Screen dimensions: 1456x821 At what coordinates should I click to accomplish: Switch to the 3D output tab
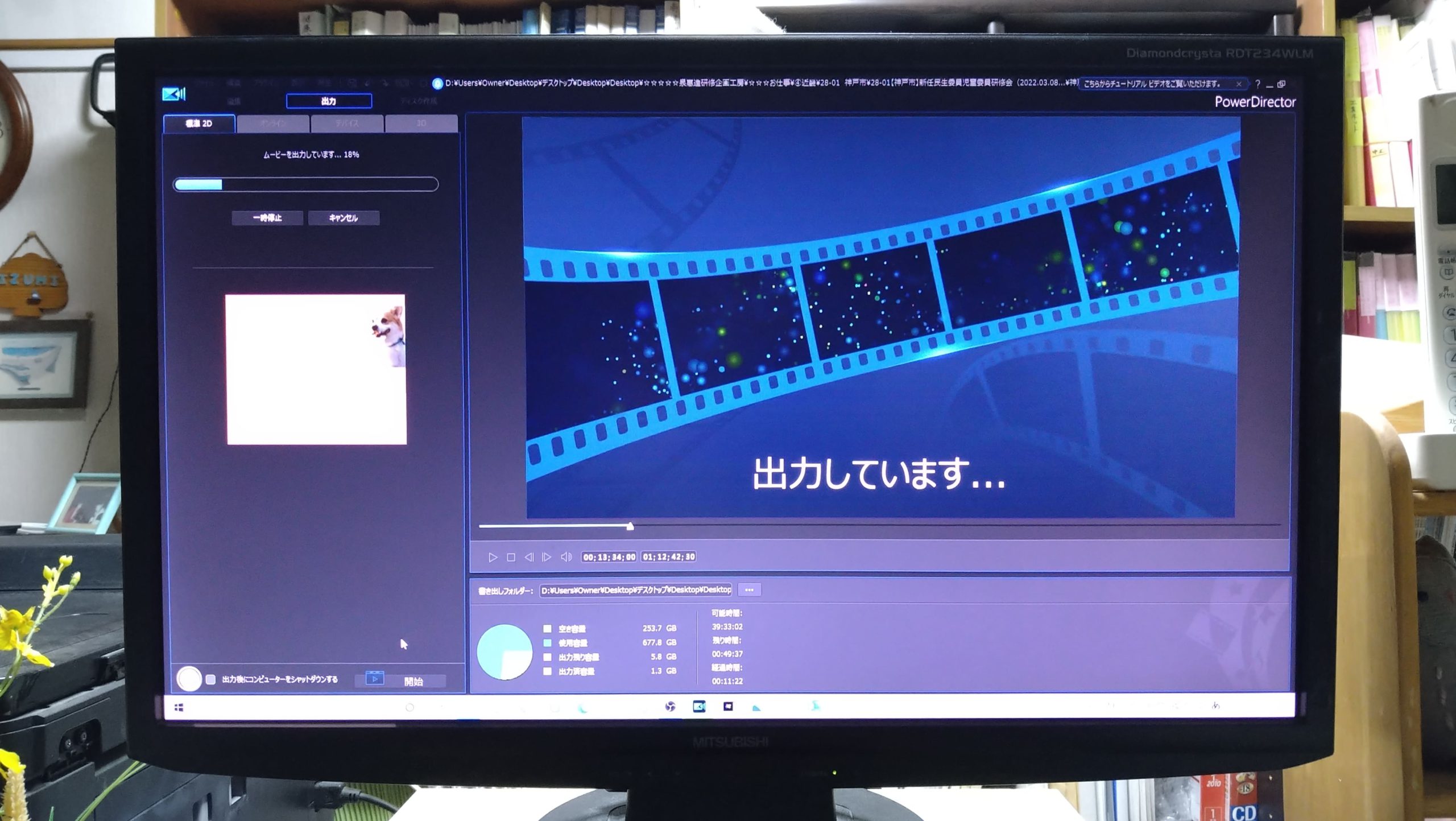click(x=421, y=123)
